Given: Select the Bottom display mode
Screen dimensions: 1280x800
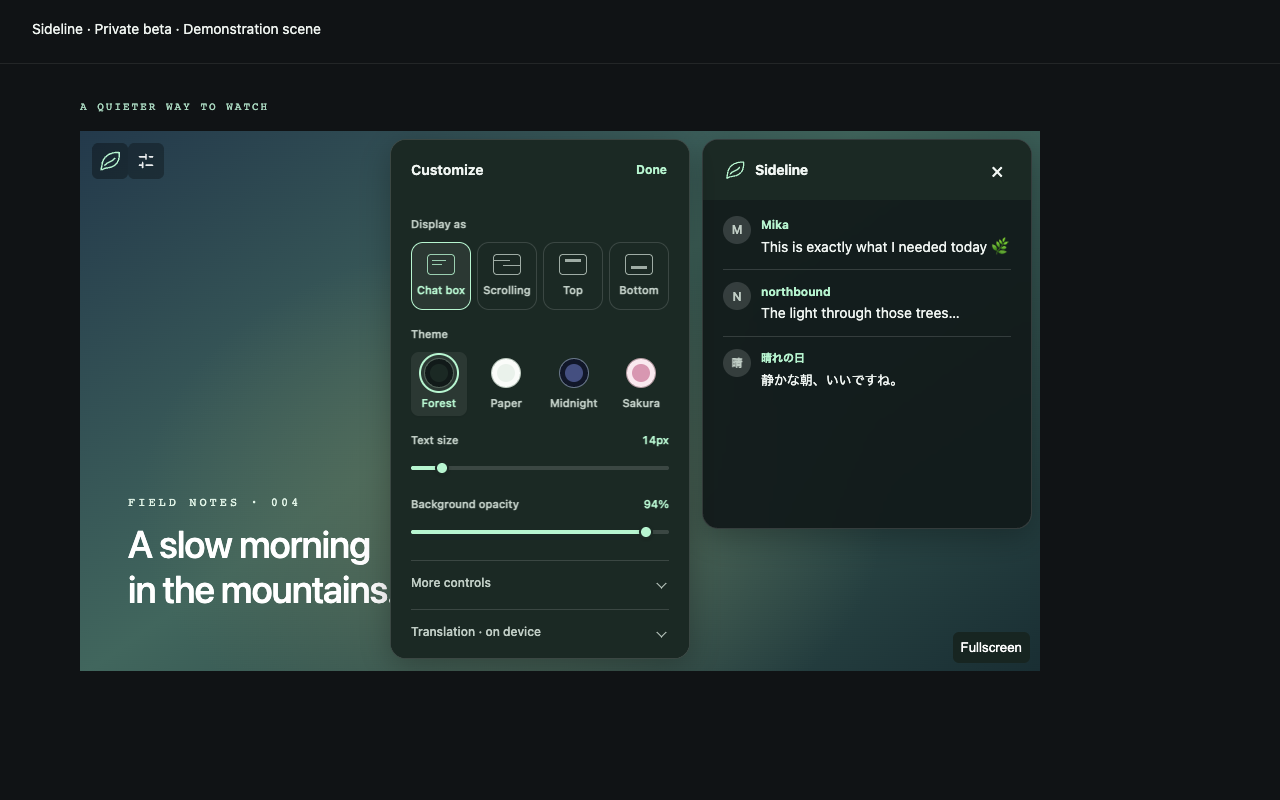Looking at the screenshot, I should pyautogui.click(x=639, y=276).
